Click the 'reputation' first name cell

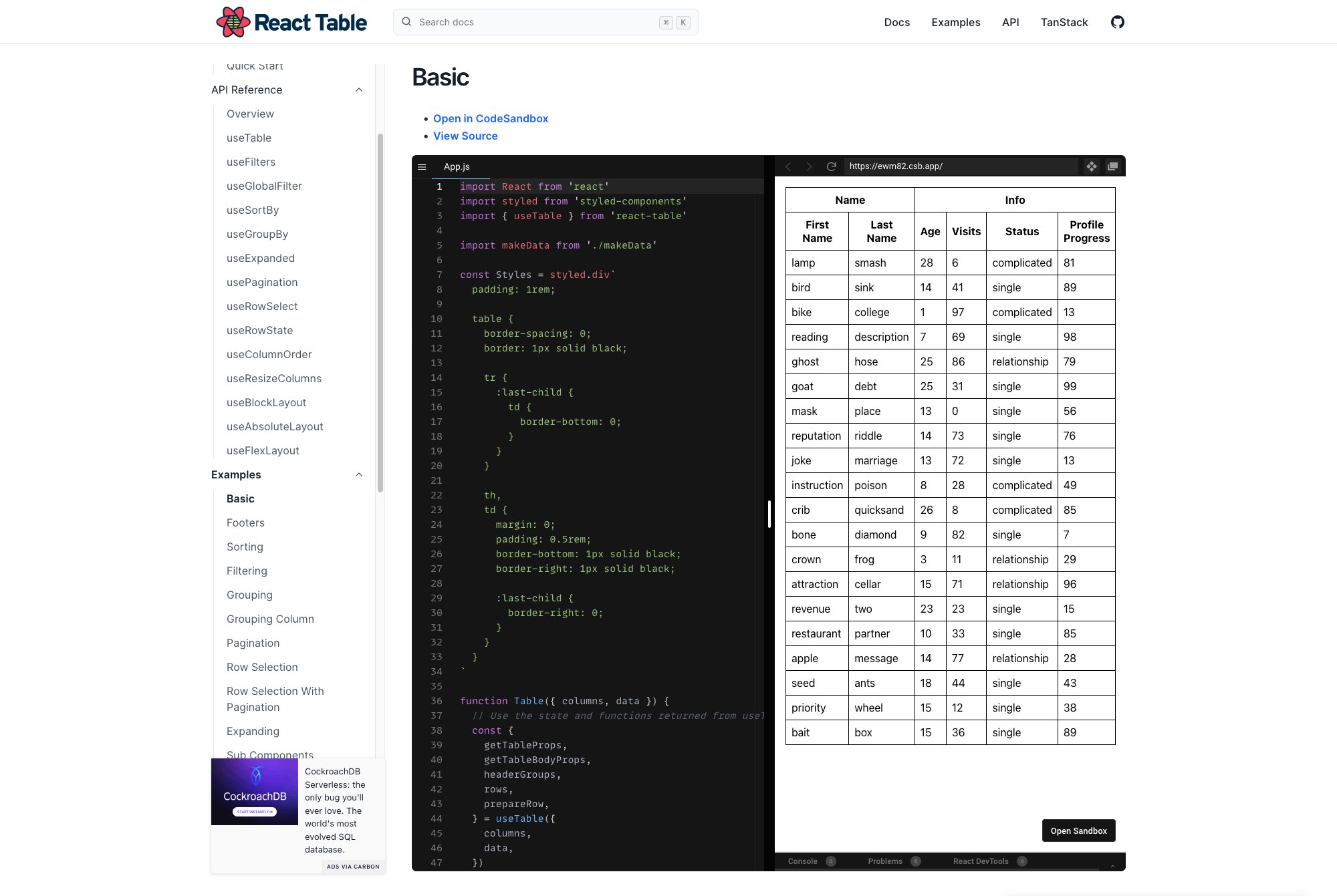817,436
